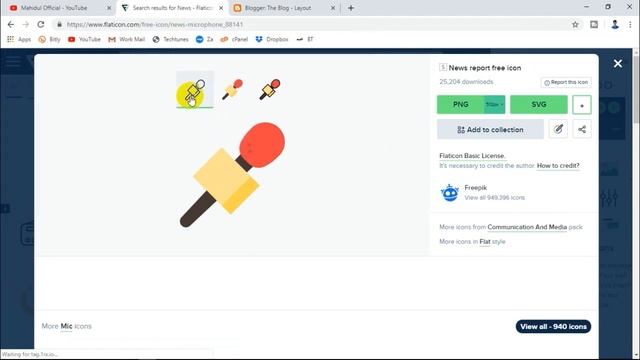Select the outlined color microphone variant thumbnail

(x=270, y=89)
